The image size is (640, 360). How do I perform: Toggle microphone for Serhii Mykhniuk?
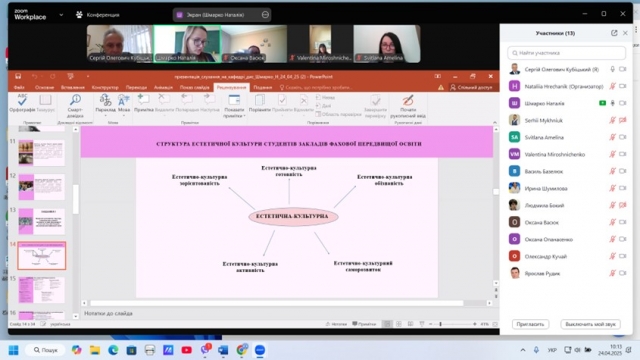tap(612, 120)
